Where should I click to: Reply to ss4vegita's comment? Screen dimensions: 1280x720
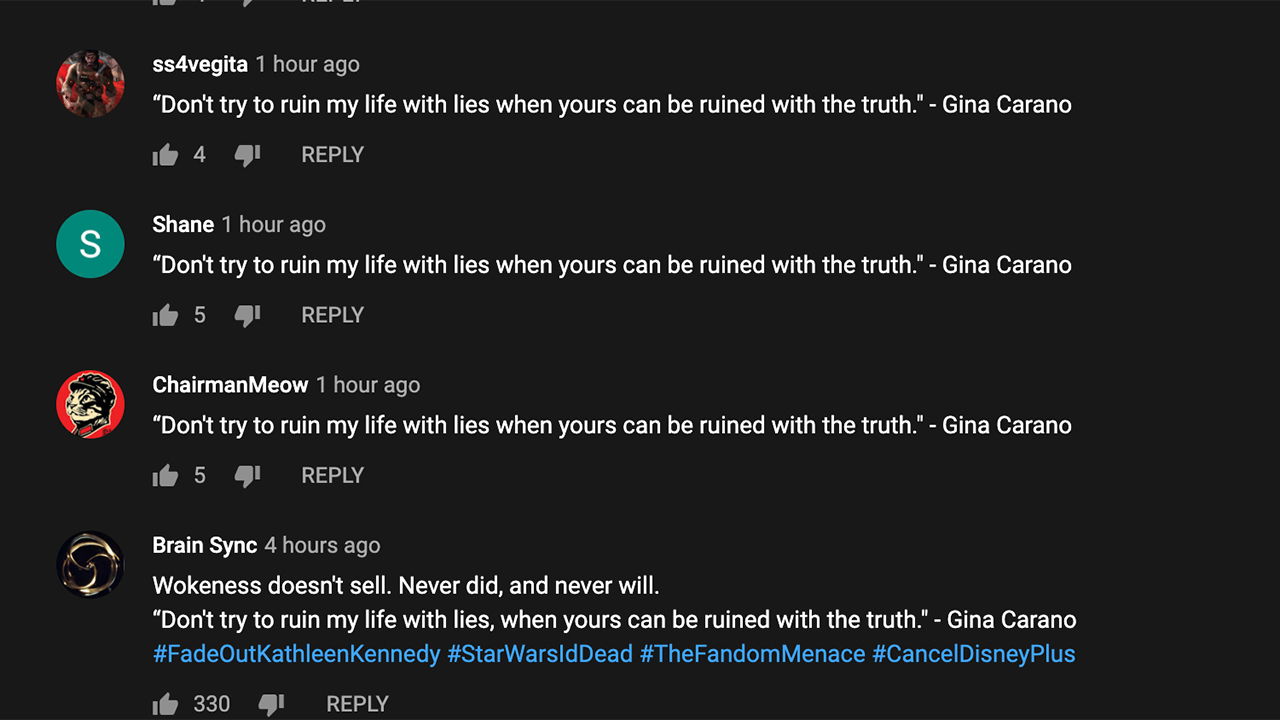(332, 155)
